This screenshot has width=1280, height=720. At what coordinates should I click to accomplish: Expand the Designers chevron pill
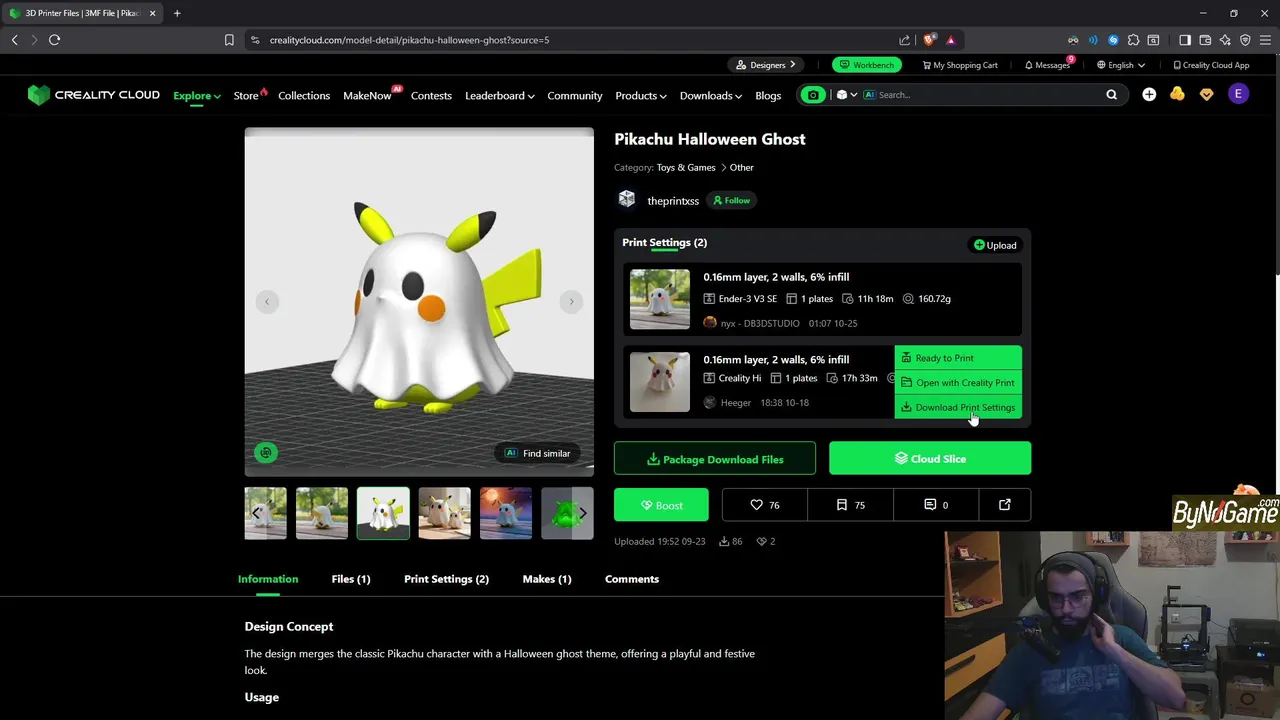767,65
